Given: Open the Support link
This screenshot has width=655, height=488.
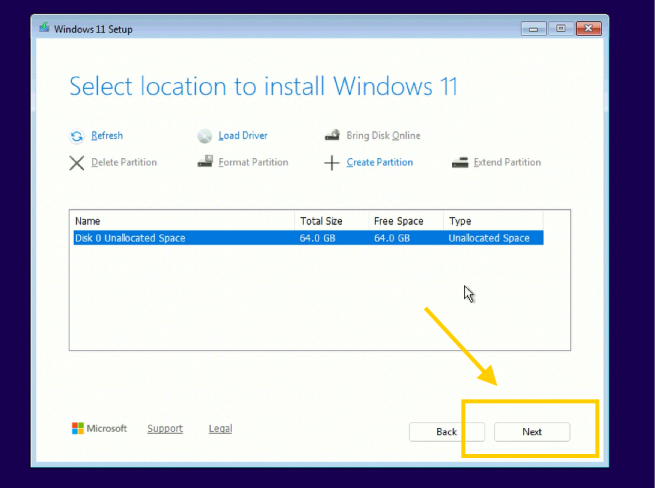Looking at the screenshot, I should point(165,429).
